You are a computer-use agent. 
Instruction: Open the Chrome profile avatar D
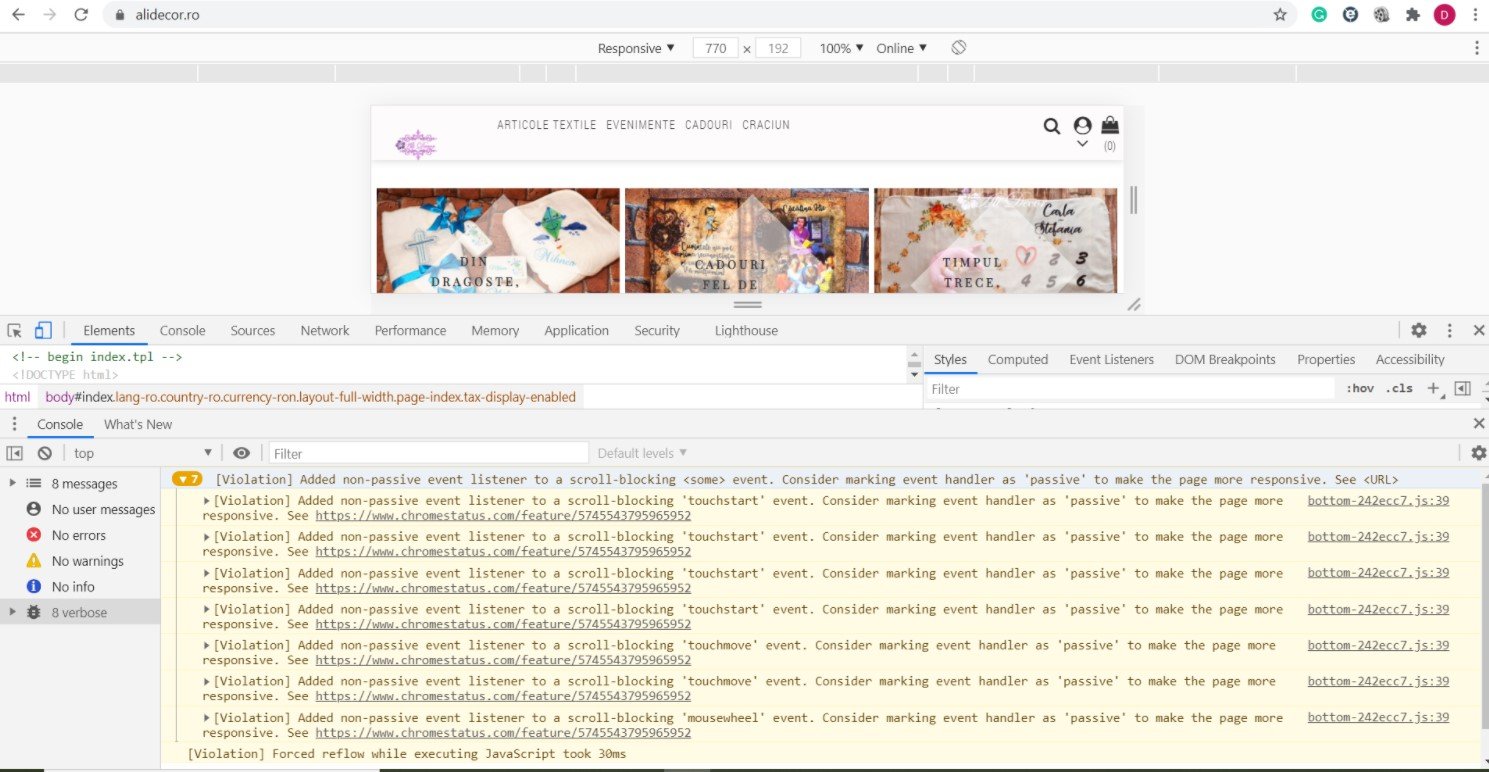(1444, 15)
